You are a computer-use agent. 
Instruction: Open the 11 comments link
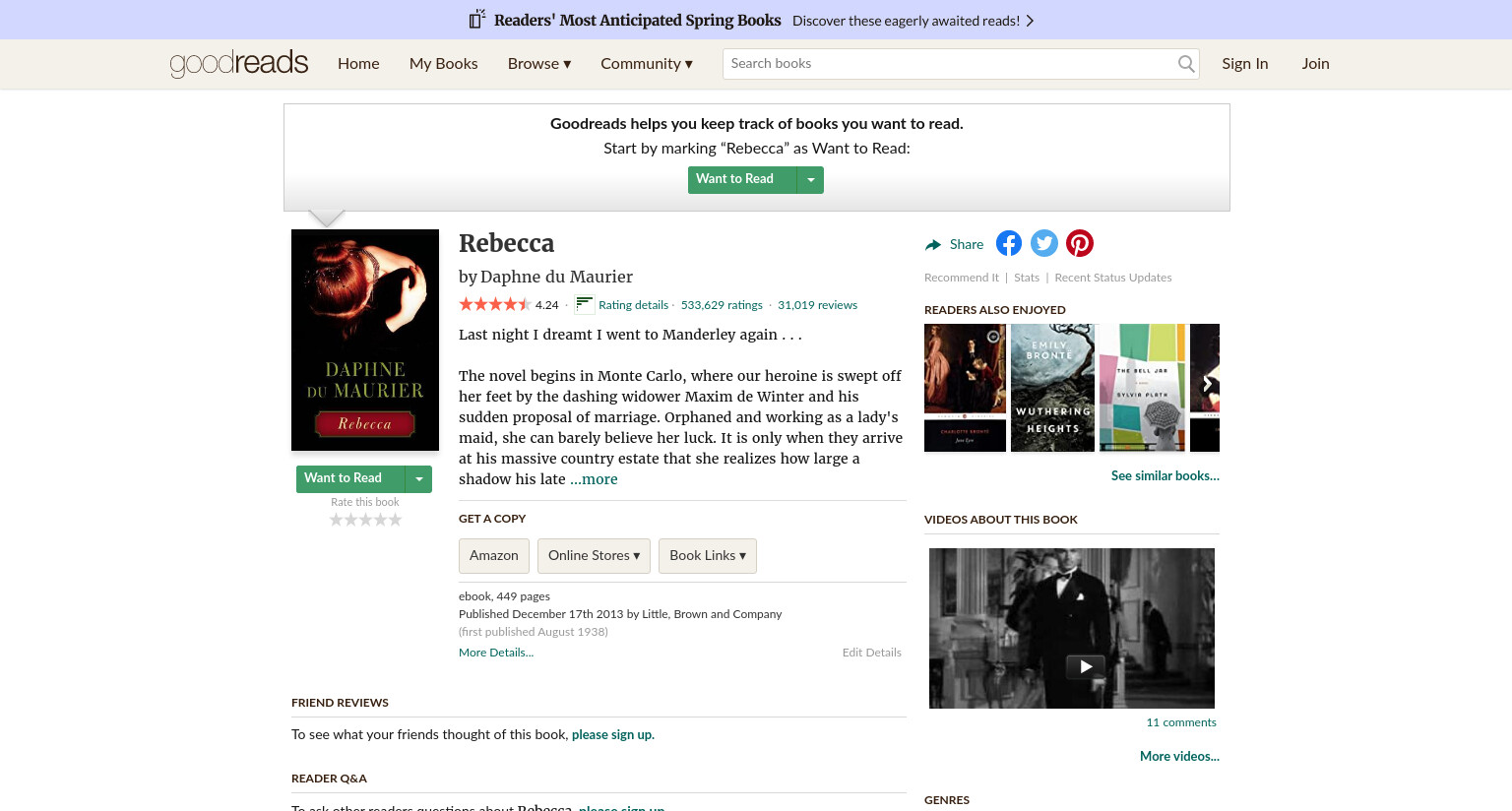click(x=1181, y=722)
